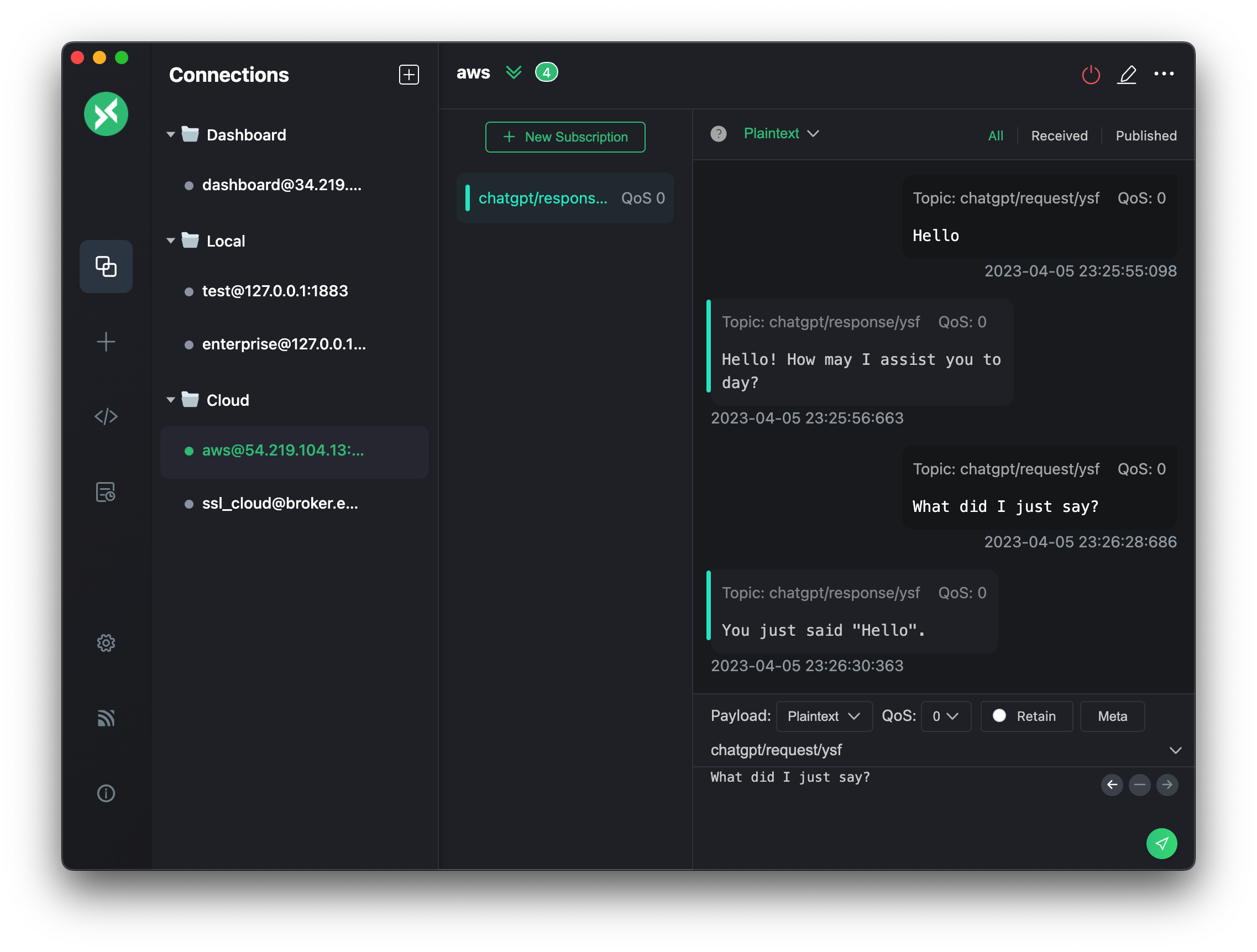Click the Local group label
The width and height of the screenshot is (1257, 952).
(x=226, y=241)
